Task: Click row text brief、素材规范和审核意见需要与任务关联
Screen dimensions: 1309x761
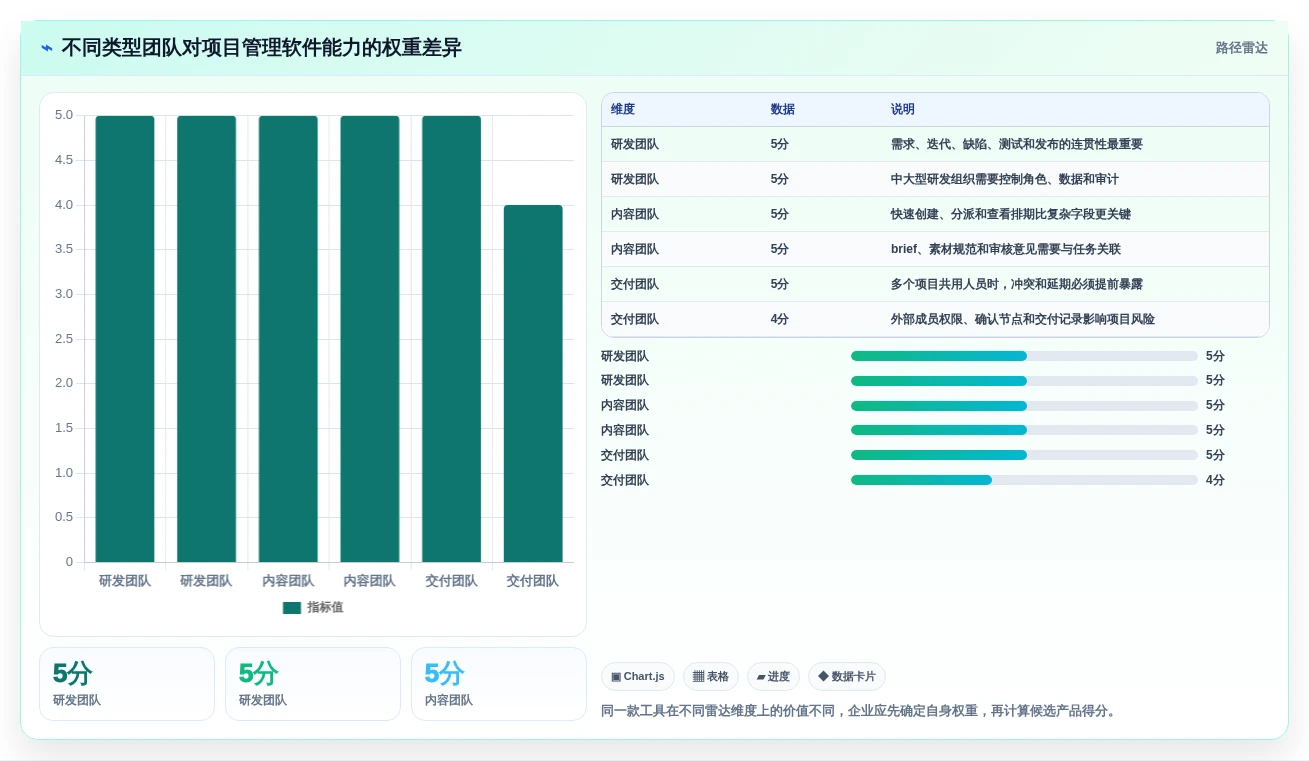Action: [x=1006, y=249]
